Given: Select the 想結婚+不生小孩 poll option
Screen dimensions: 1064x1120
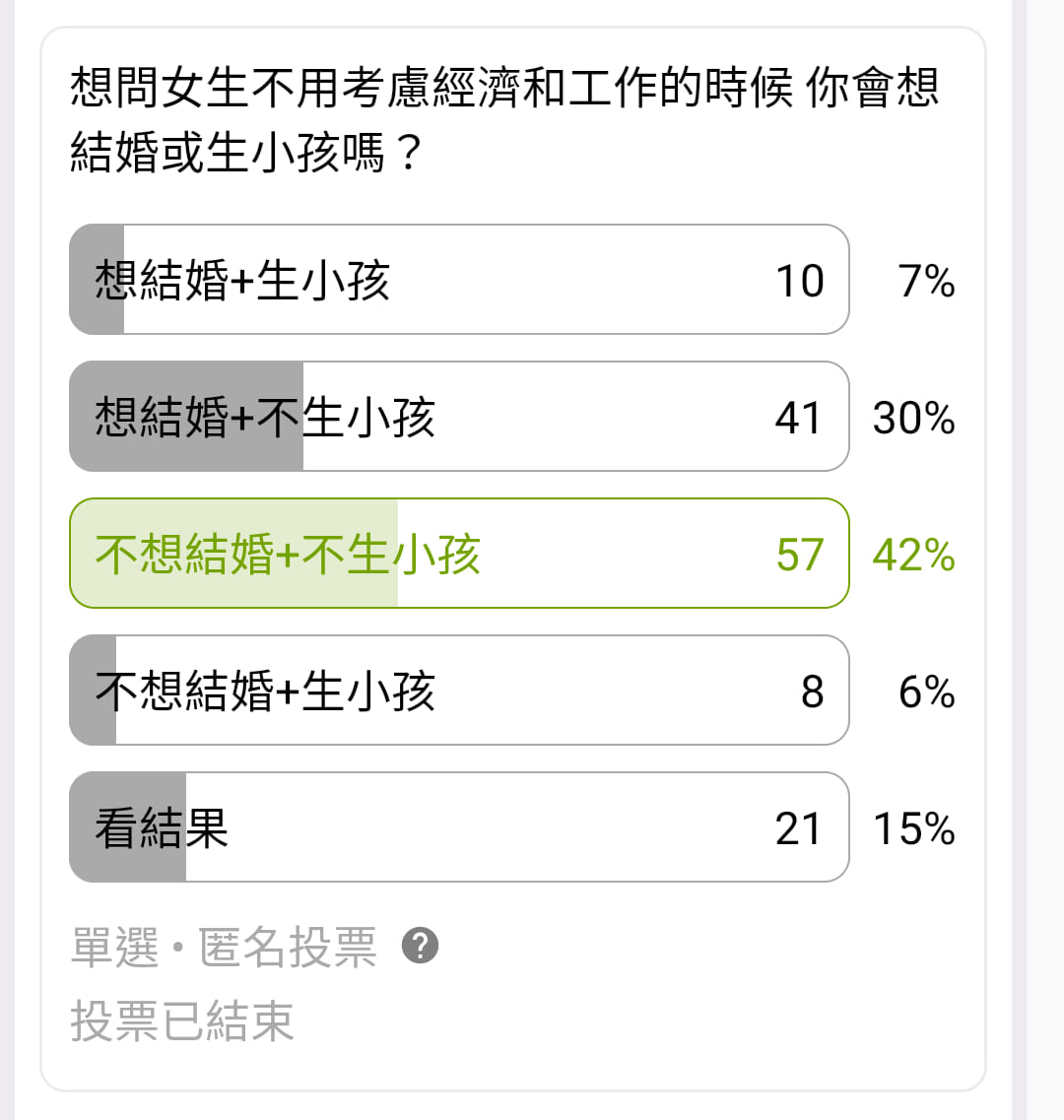Looking at the screenshot, I should tap(459, 418).
